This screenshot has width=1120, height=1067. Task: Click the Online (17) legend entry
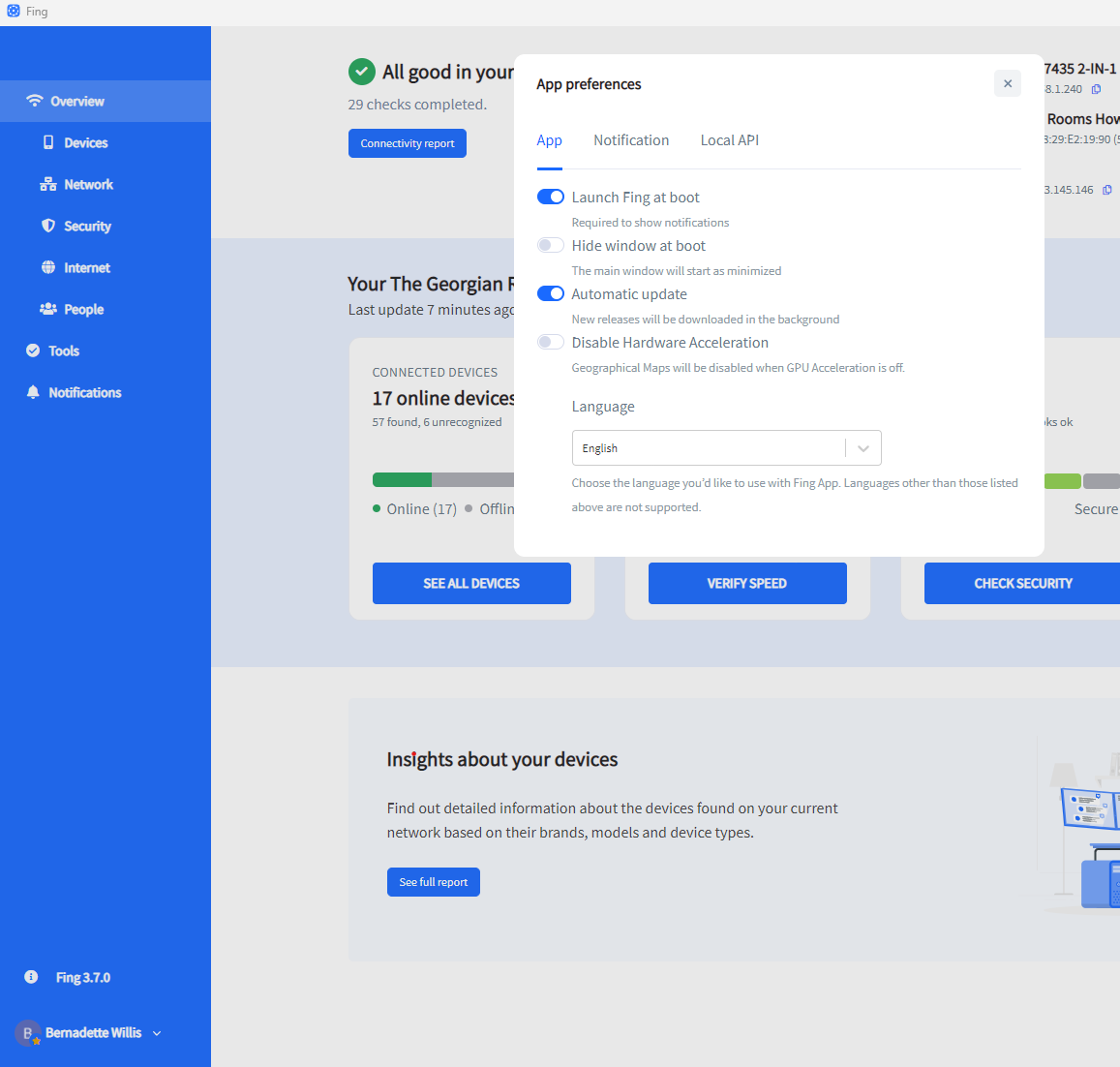click(415, 509)
